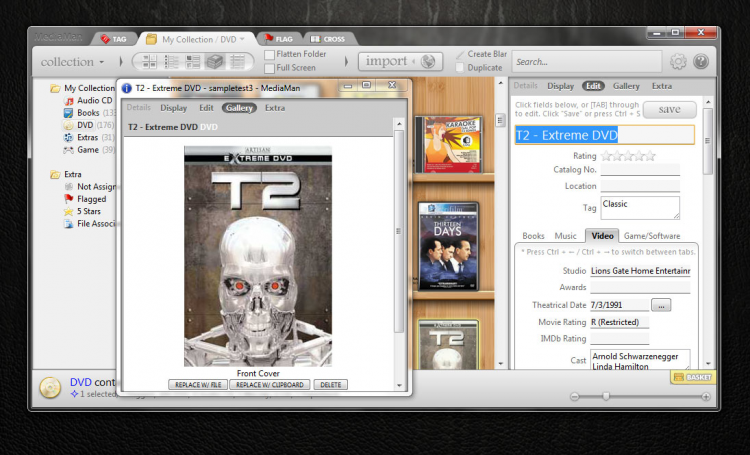Select the My Collection root folder
The width and height of the screenshot is (750, 455).
(83, 88)
